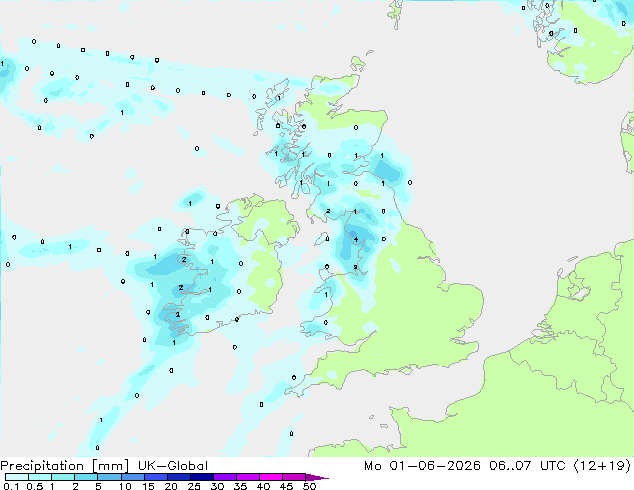This screenshot has width=634, height=490.
Task: Click the 30 to 35 mm legend swatch
Action: pos(224,477)
